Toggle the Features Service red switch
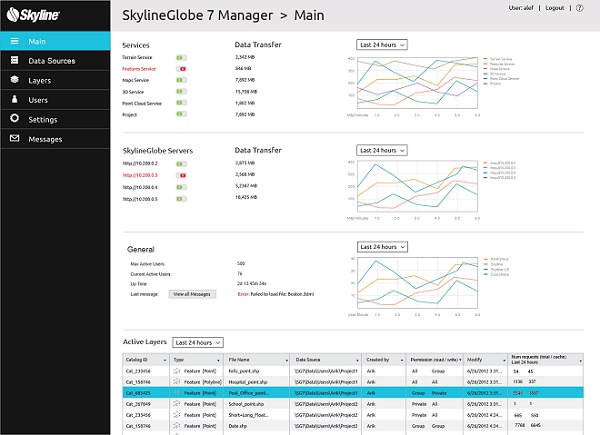Screen dimensions: 600x435 click(x=181, y=69)
